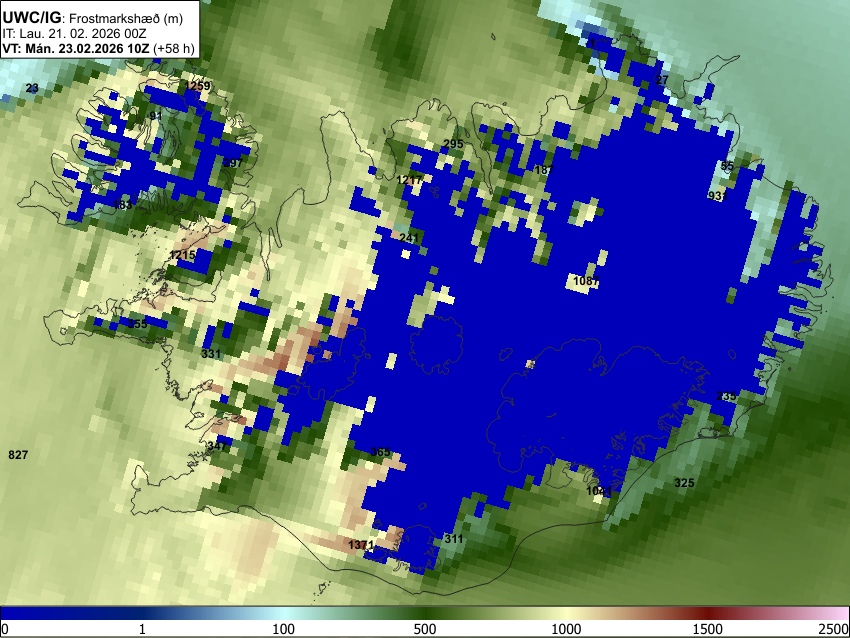Click the map value "55" in the east
Screen dimensions: 850x638
coord(727,166)
